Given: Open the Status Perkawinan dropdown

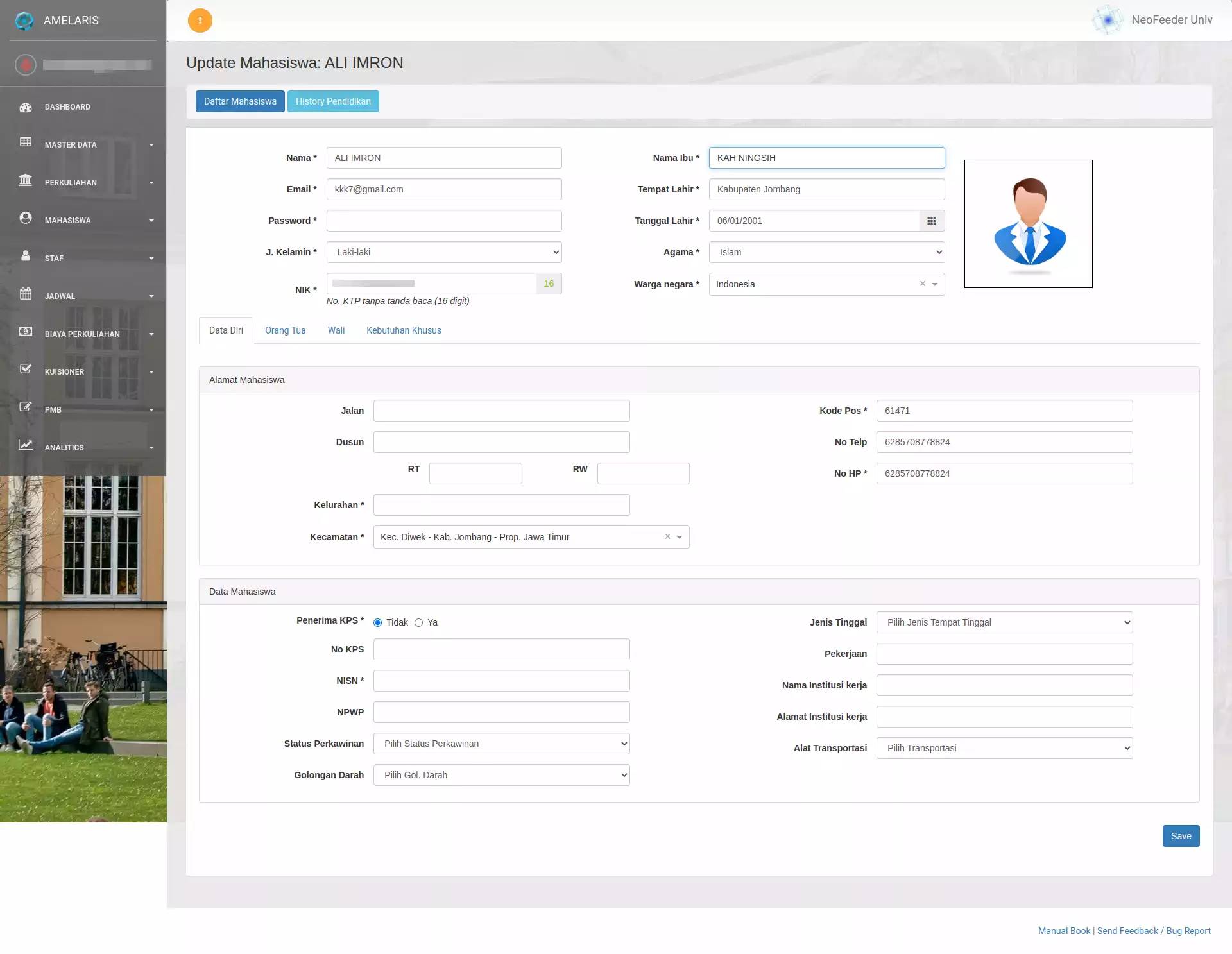Looking at the screenshot, I should pos(501,744).
